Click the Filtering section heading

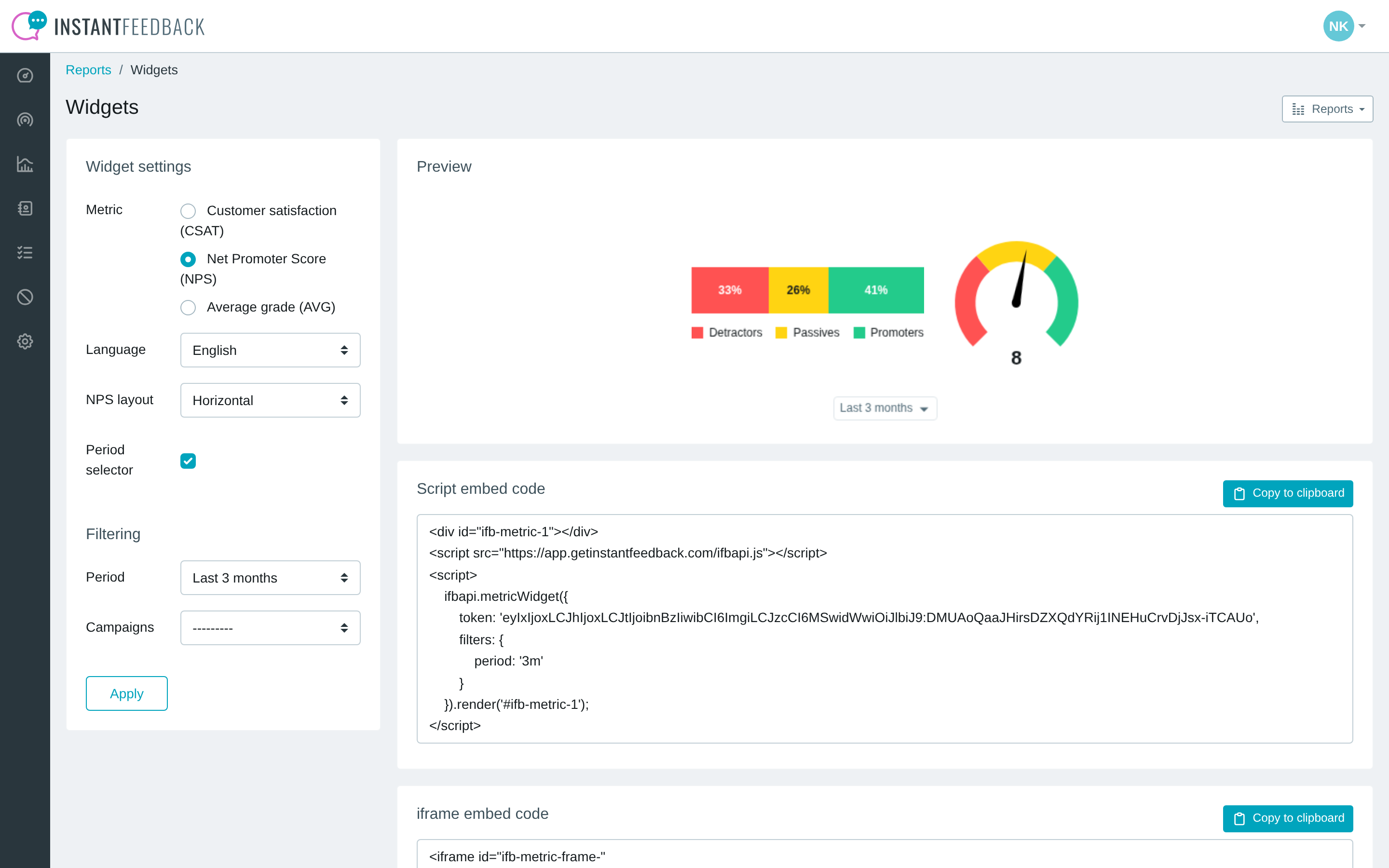click(113, 534)
